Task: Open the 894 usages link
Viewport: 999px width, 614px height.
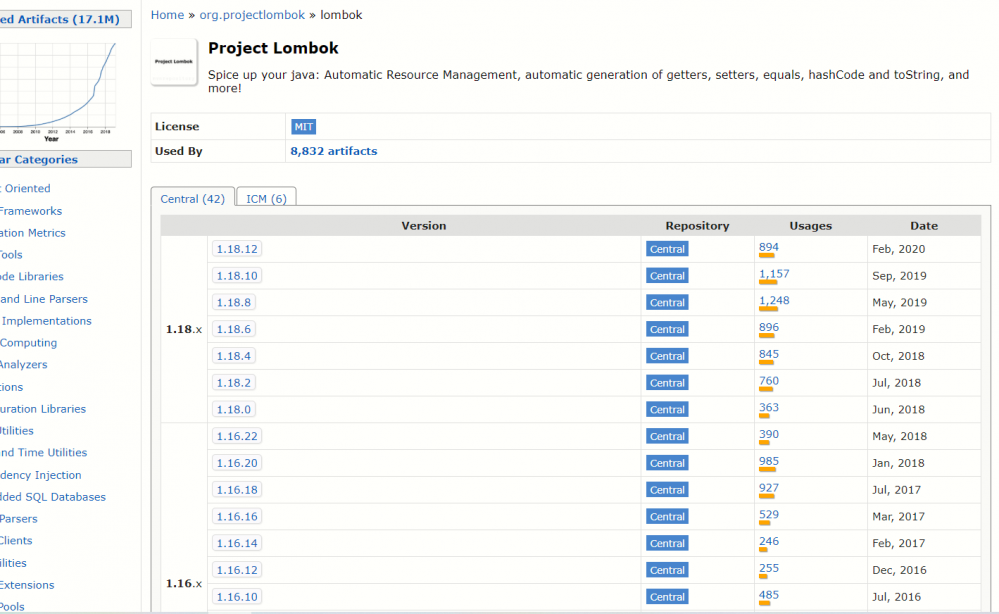Action: point(768,247)
